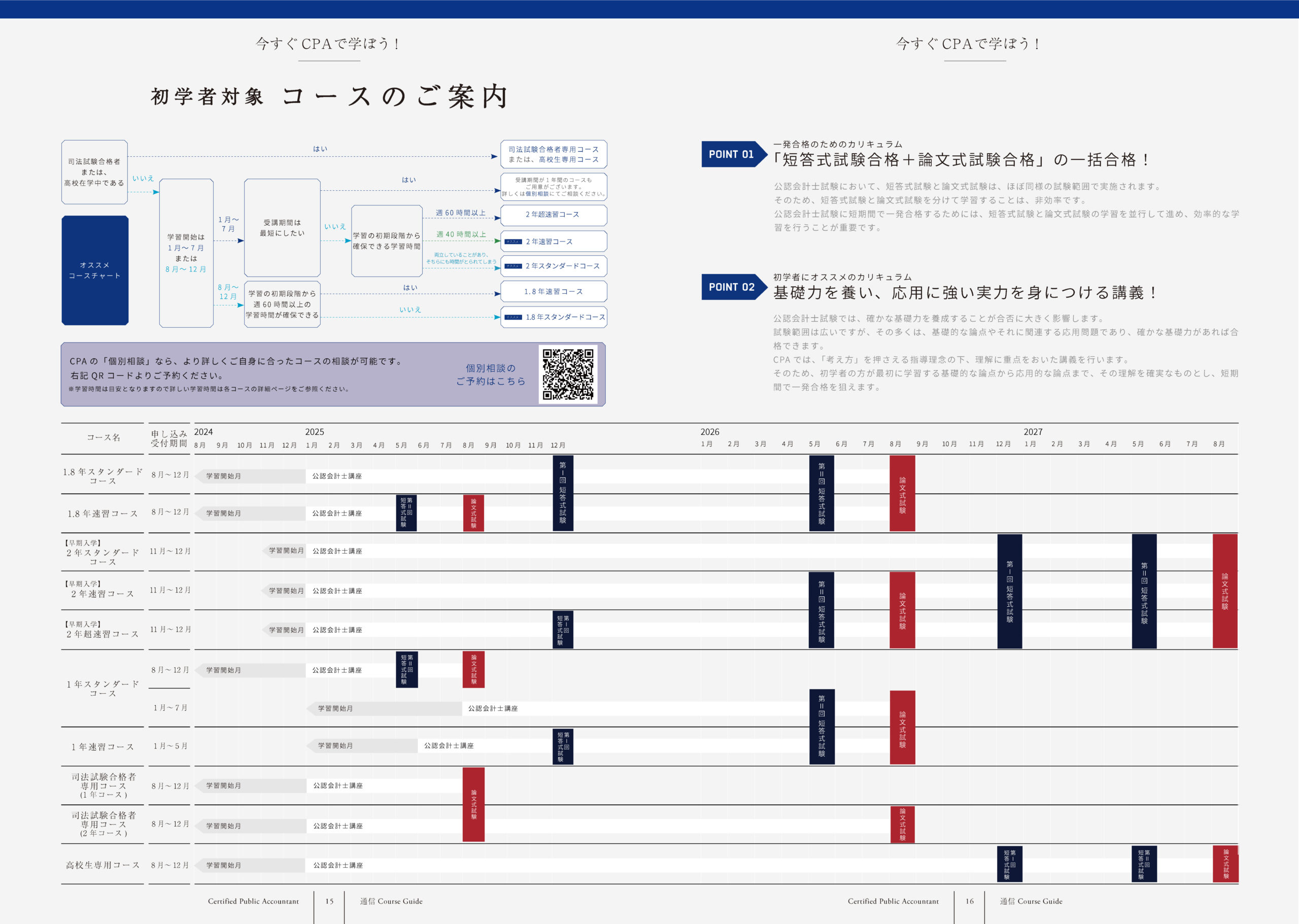Select the 2年超速習コース flowchart box
Image resolution: width=1299 pixels, height=924 pixels.
point(554,215)
